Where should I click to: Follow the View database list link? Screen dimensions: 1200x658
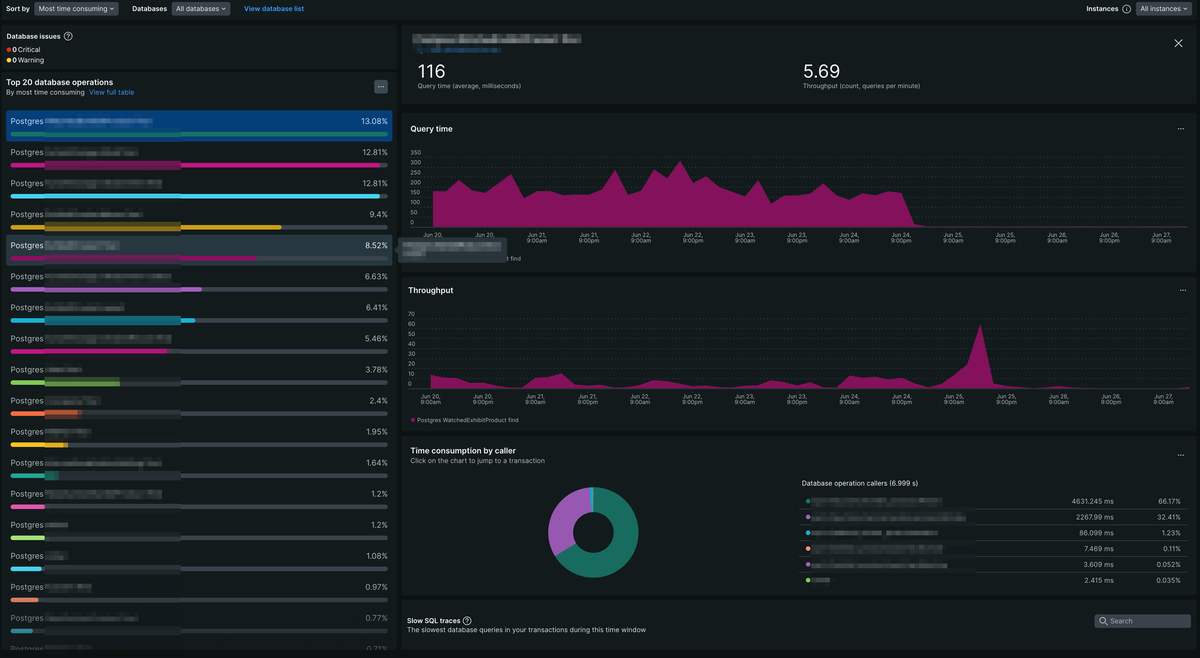click(x=274, y=9)
